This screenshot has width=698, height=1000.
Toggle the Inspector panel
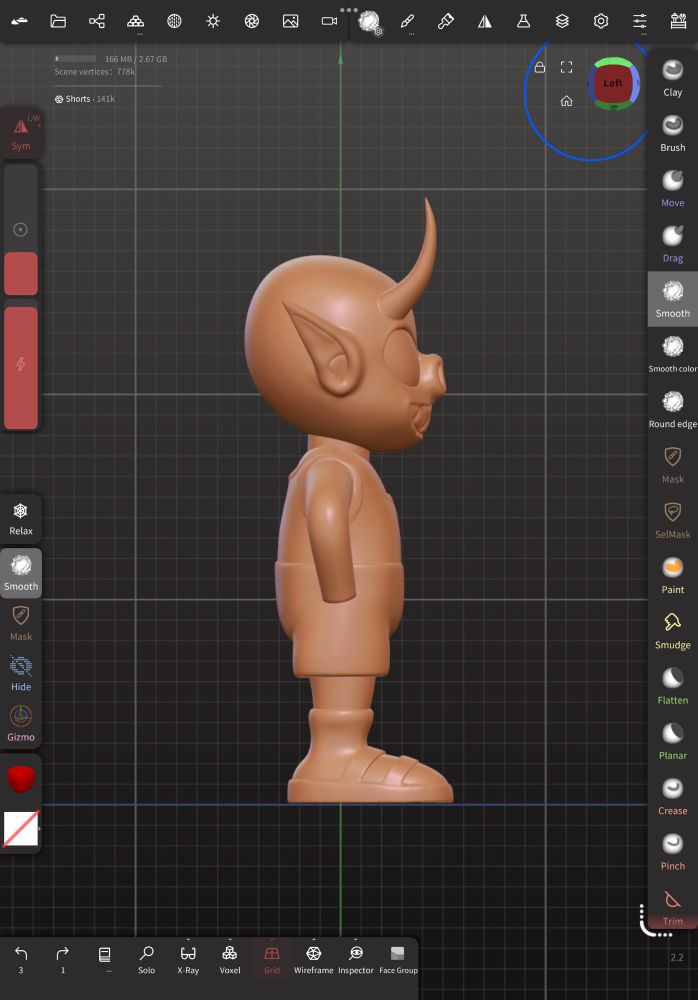[x=355, y=959]
